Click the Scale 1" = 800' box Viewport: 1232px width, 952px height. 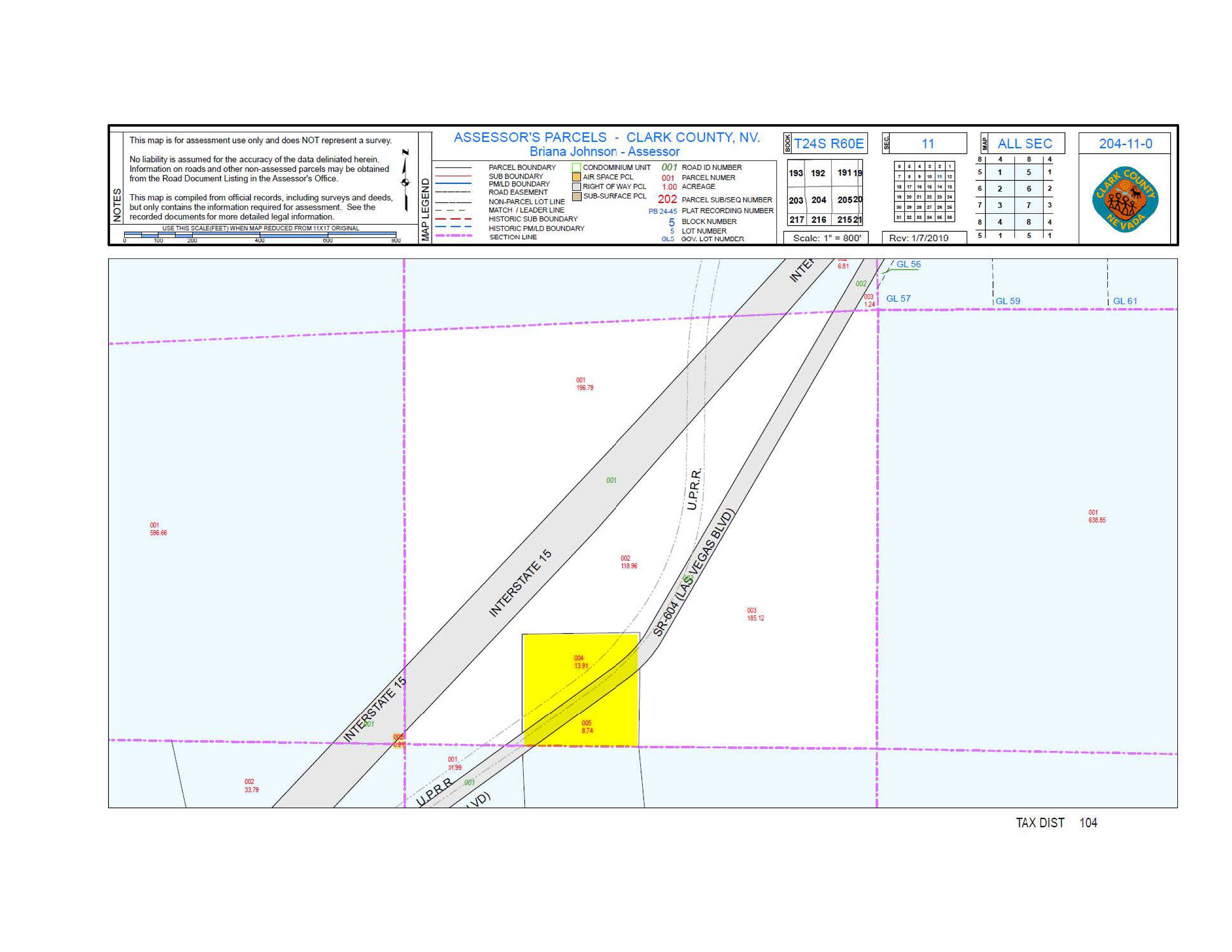point(826,238)
